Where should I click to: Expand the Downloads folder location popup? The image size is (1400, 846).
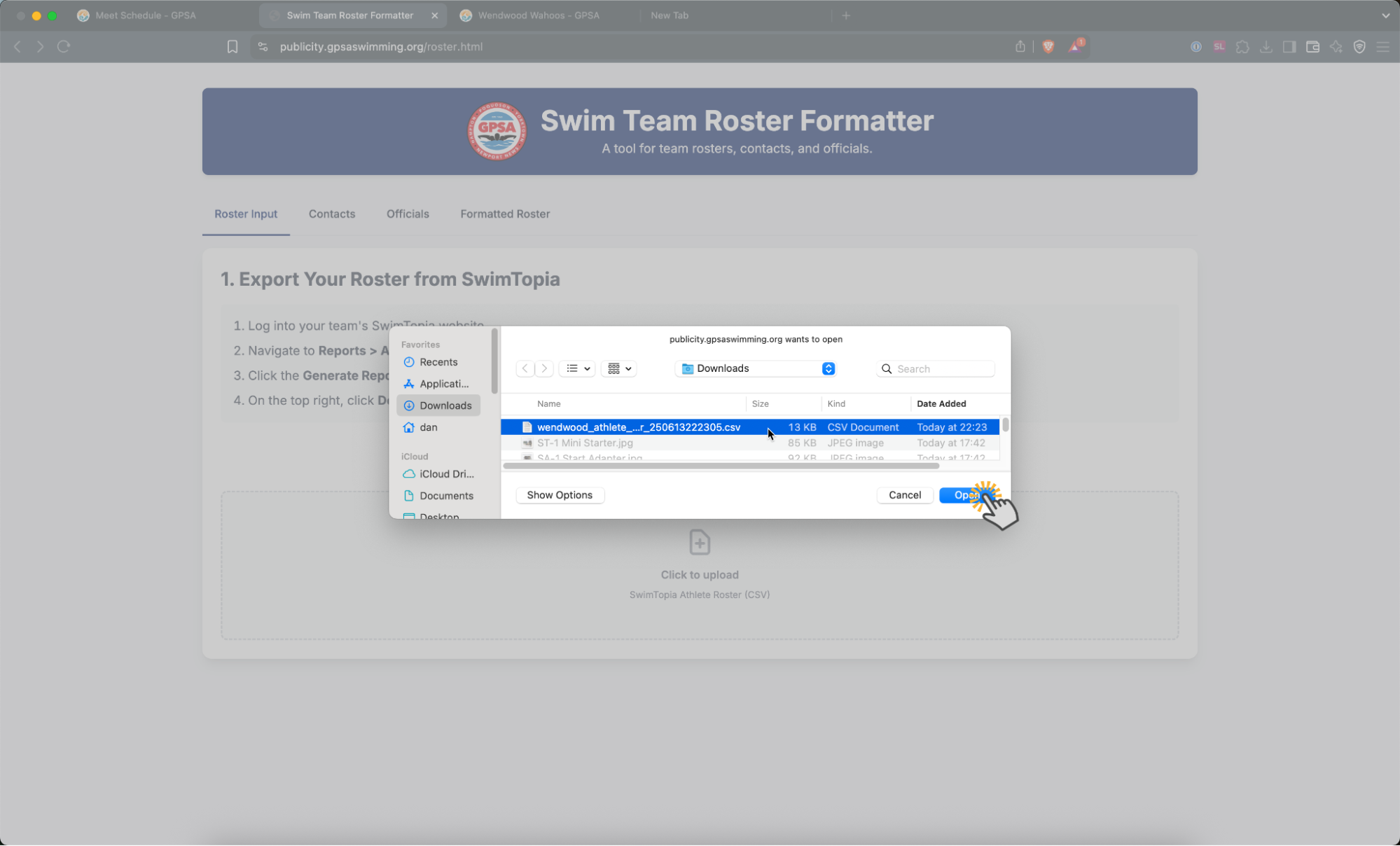tap(829, 368)
